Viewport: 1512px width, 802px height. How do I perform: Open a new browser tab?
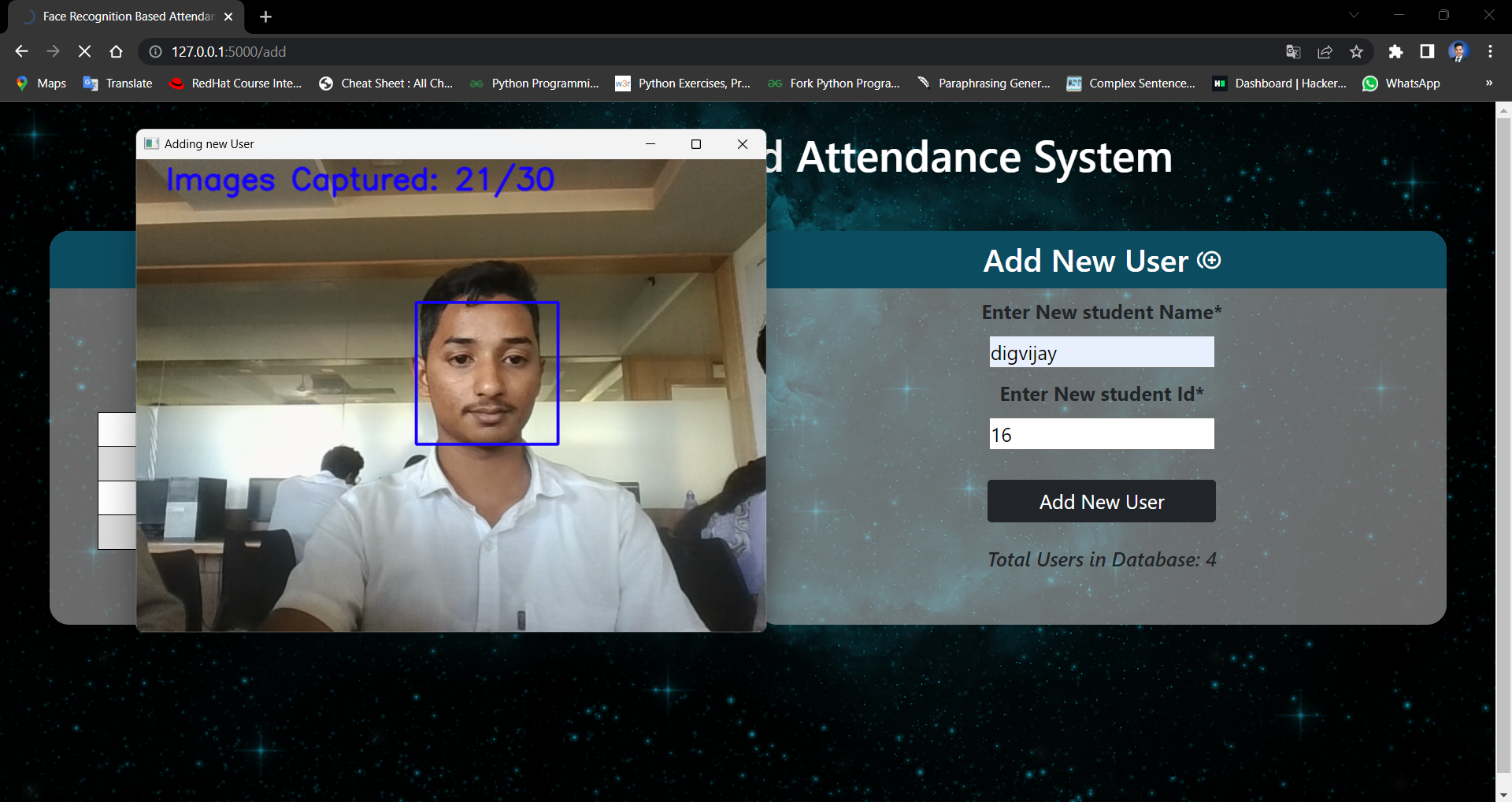click(265, 17)
